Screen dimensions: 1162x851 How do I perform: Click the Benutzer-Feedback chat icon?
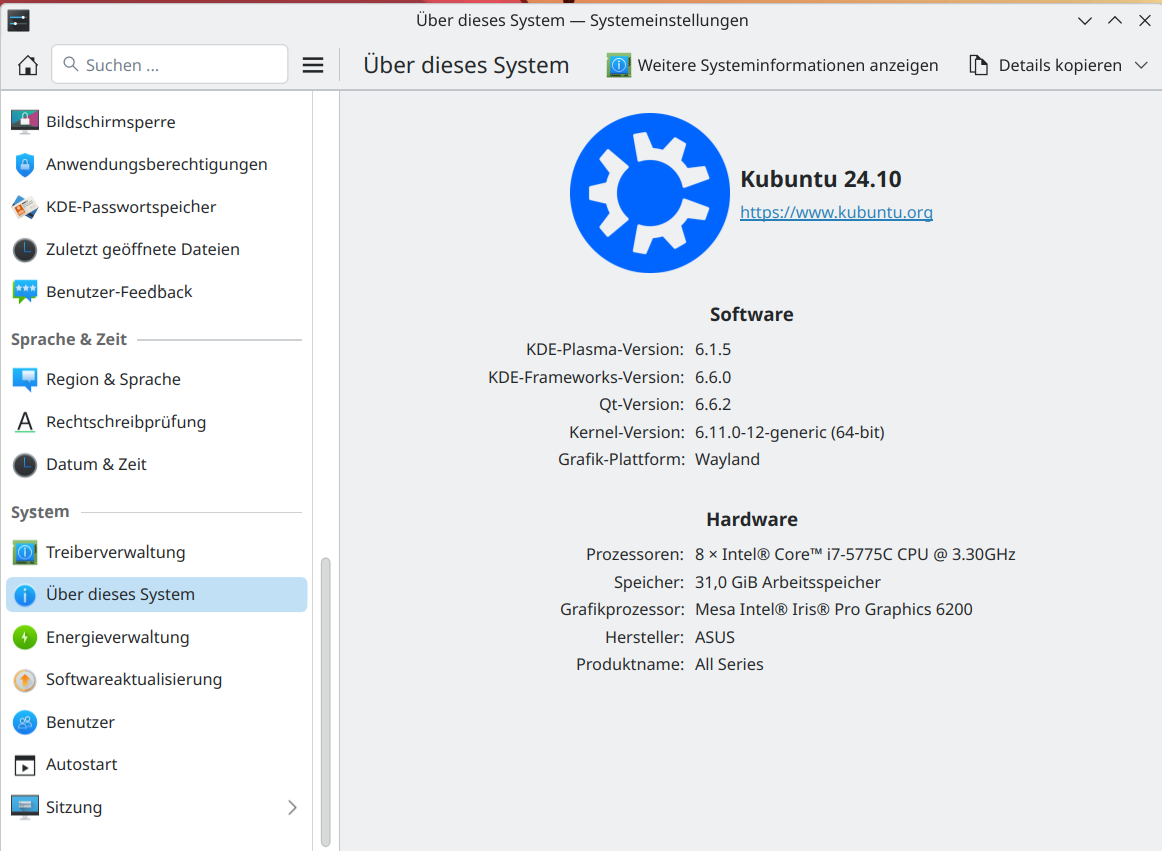24,292
